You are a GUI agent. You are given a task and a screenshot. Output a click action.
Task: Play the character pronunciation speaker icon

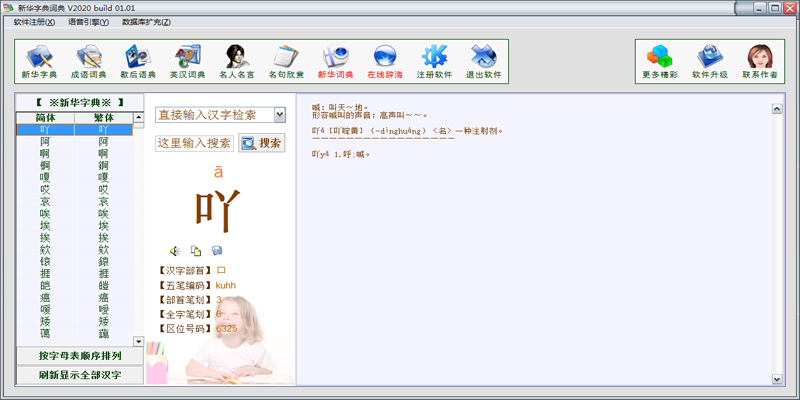pos(175,251)
